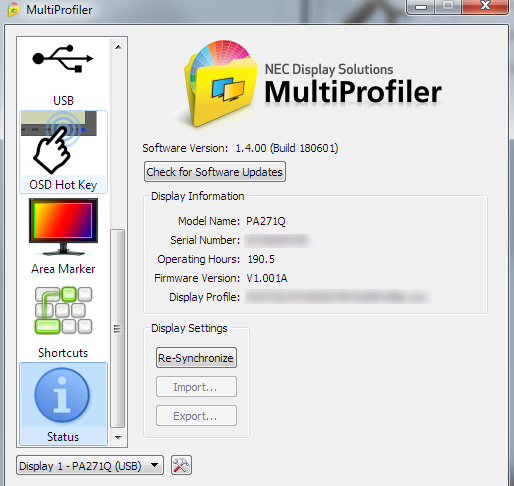Click the sidebar scrollbar thumb
514x486 pixels.
coord(117,328)
